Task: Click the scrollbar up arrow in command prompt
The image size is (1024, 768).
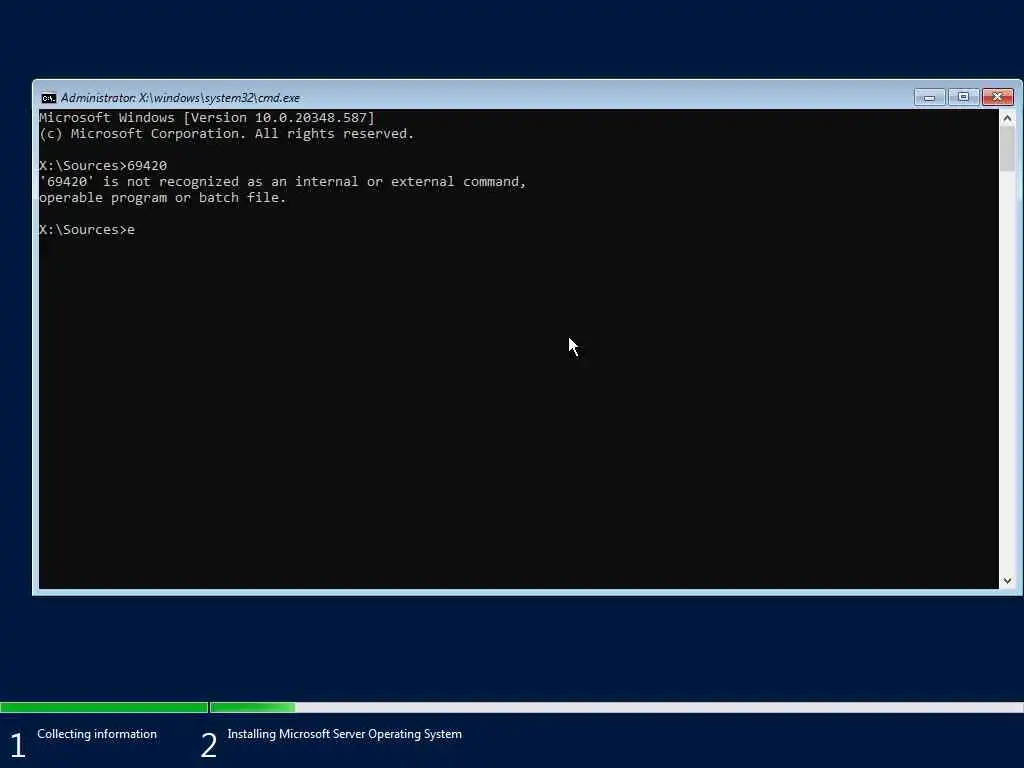Action: (1007, 118)
